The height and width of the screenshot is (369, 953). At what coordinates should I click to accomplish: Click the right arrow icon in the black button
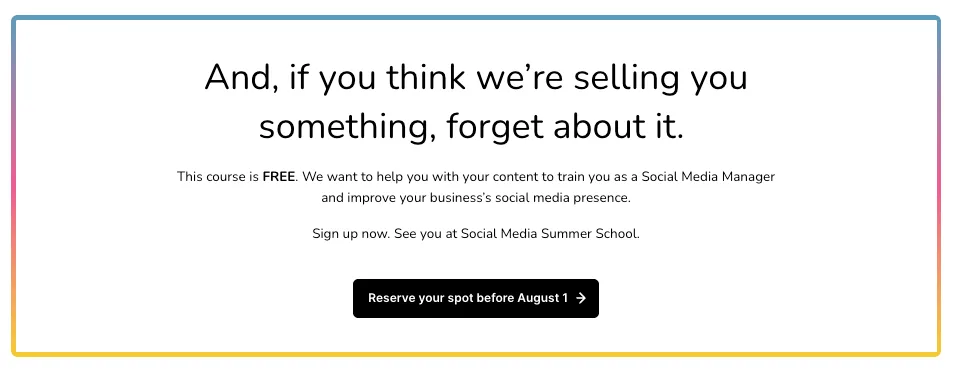pos(581,298)
